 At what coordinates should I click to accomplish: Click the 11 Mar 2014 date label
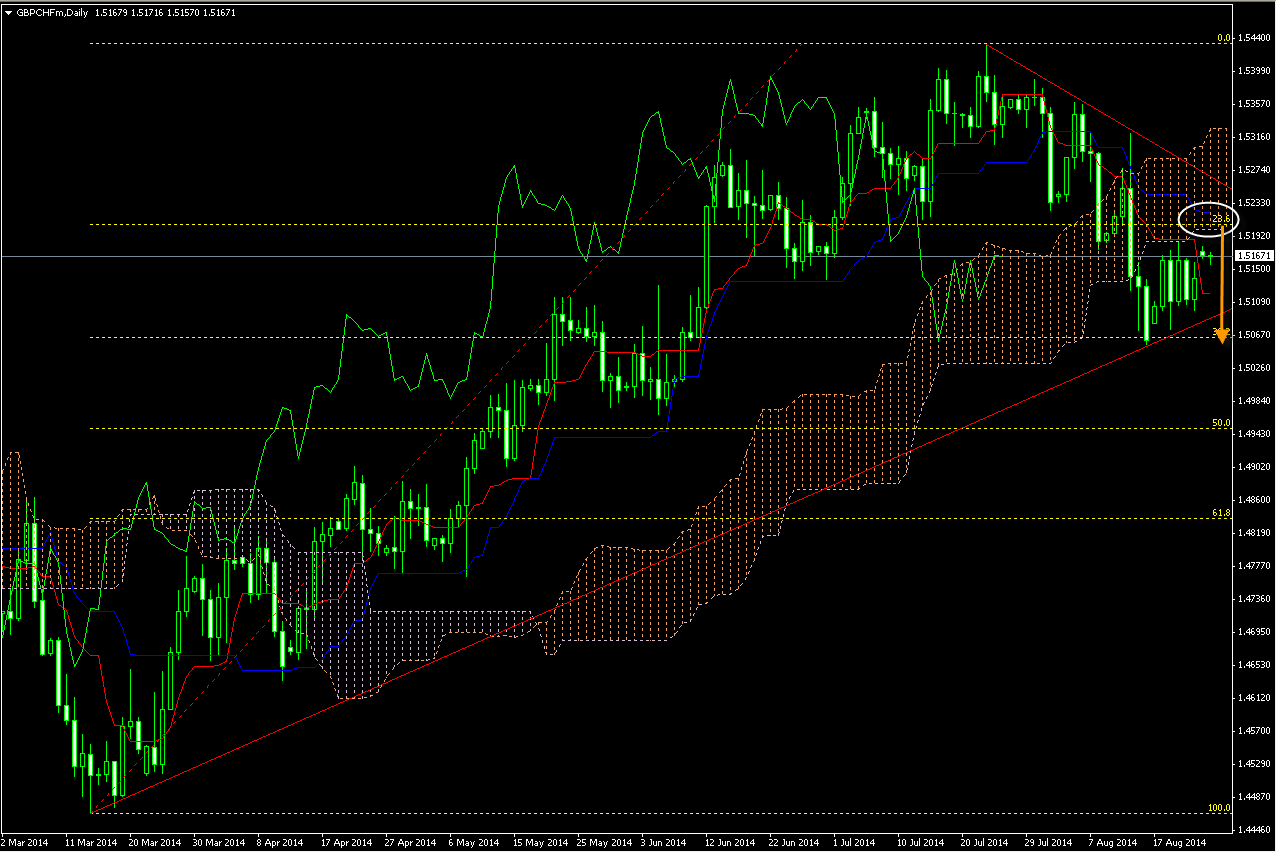pyautogui.click(x=91, y=843)
